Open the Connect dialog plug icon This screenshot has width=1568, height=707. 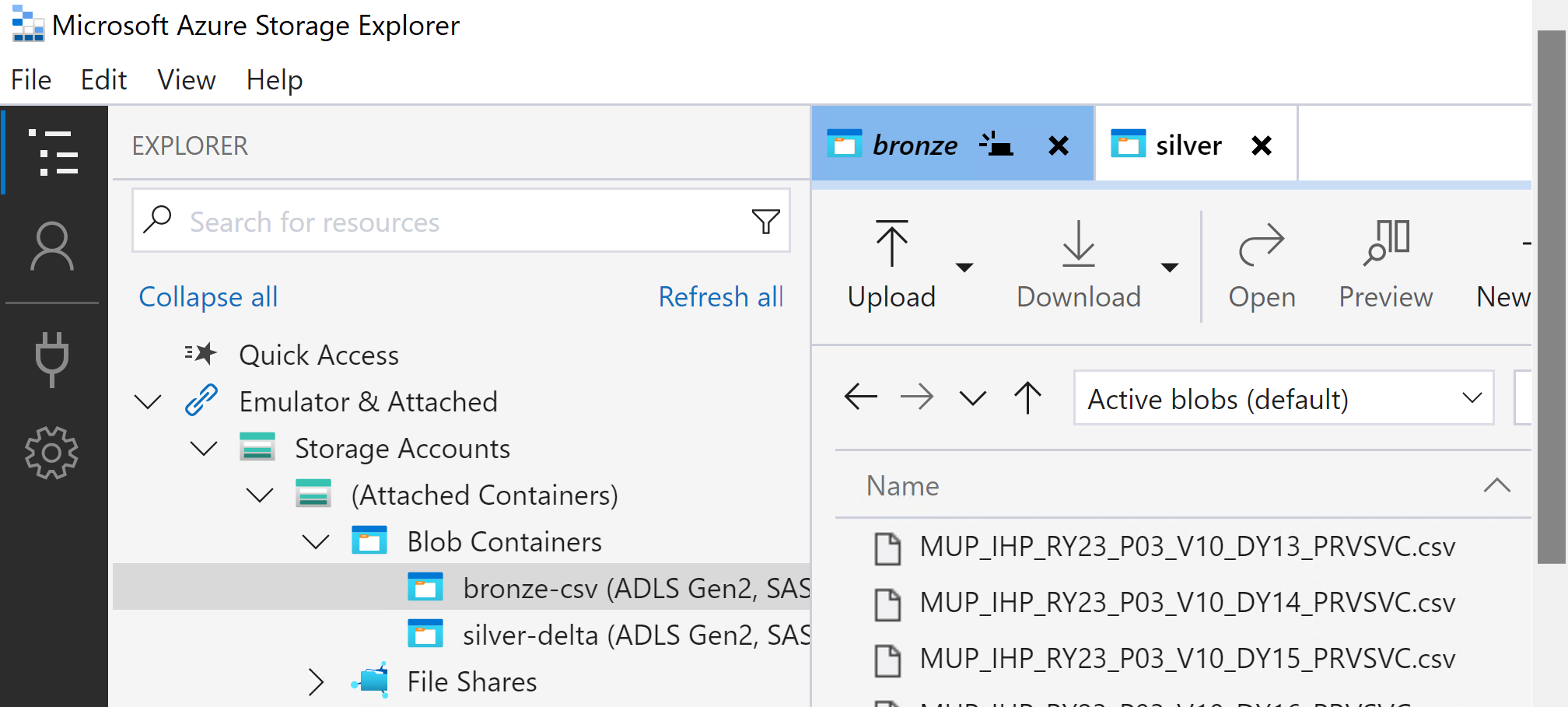coord(52,359)
